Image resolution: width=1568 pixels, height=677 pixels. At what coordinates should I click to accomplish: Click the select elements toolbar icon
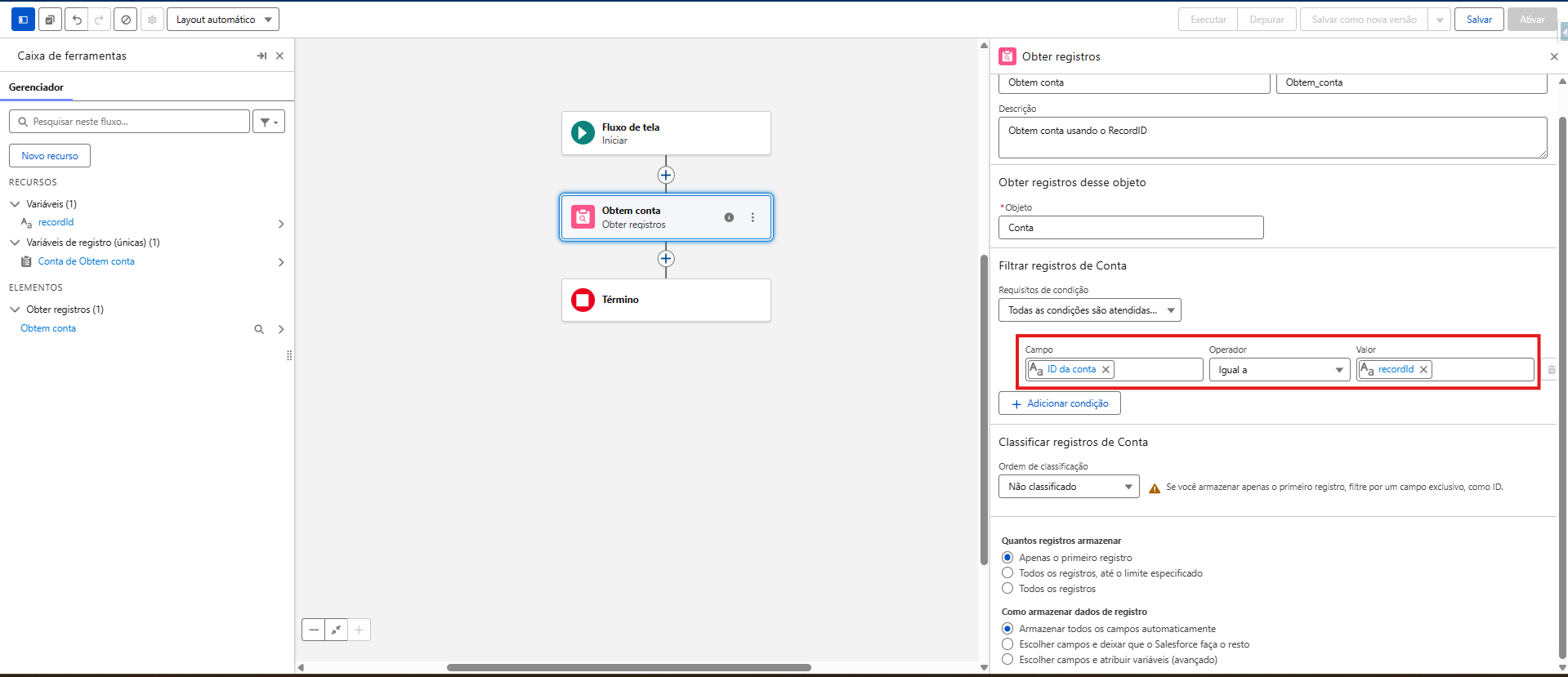click(50, 20)
